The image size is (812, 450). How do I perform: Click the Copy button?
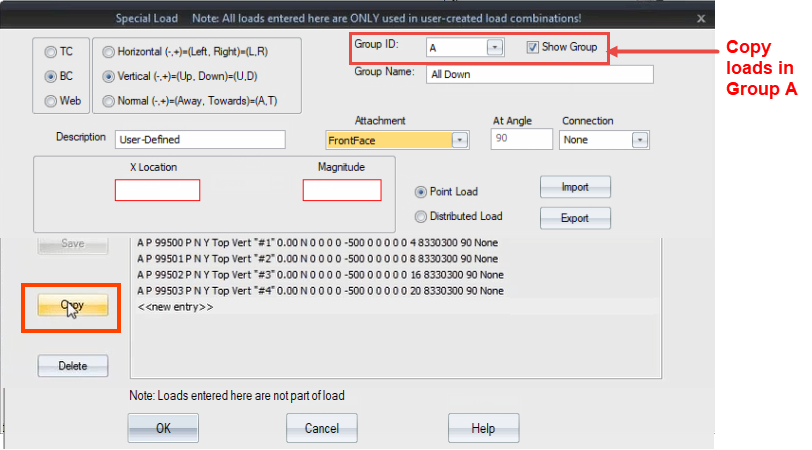pyautogui.click(x=72, y=305)
